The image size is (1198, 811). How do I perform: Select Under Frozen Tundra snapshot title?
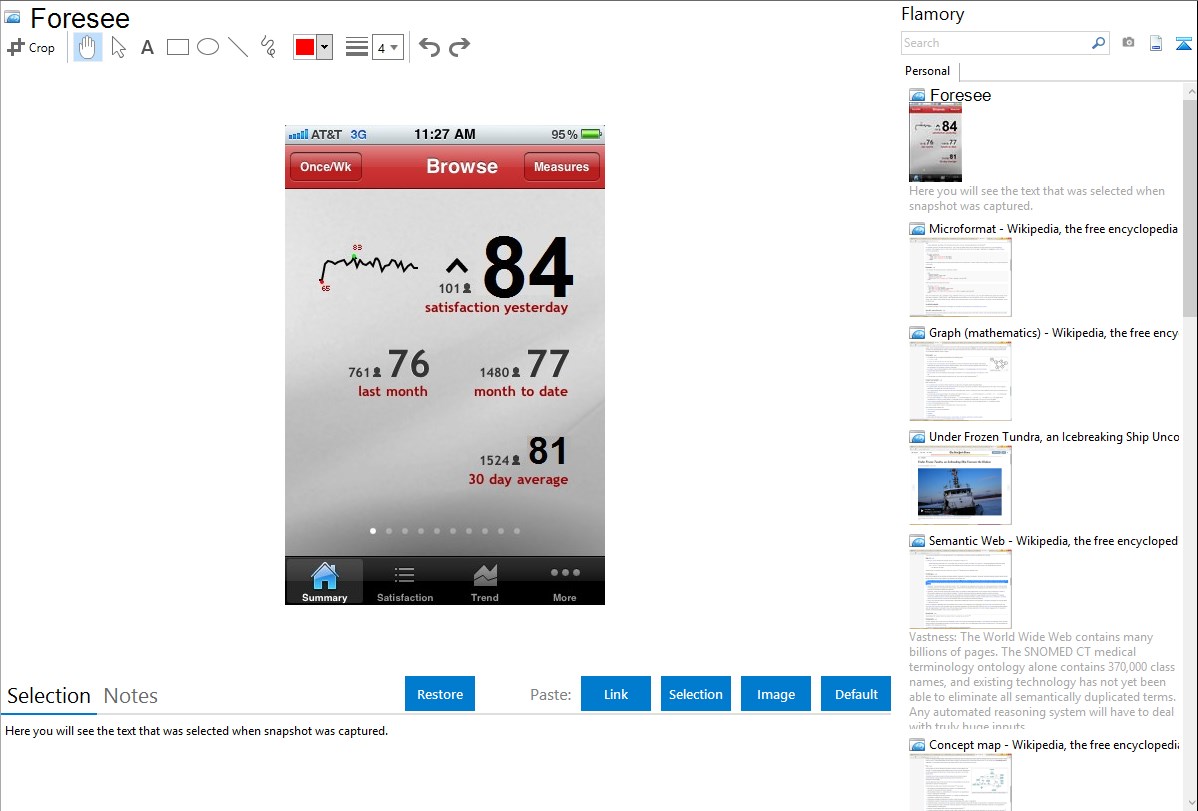point(1054,436)
